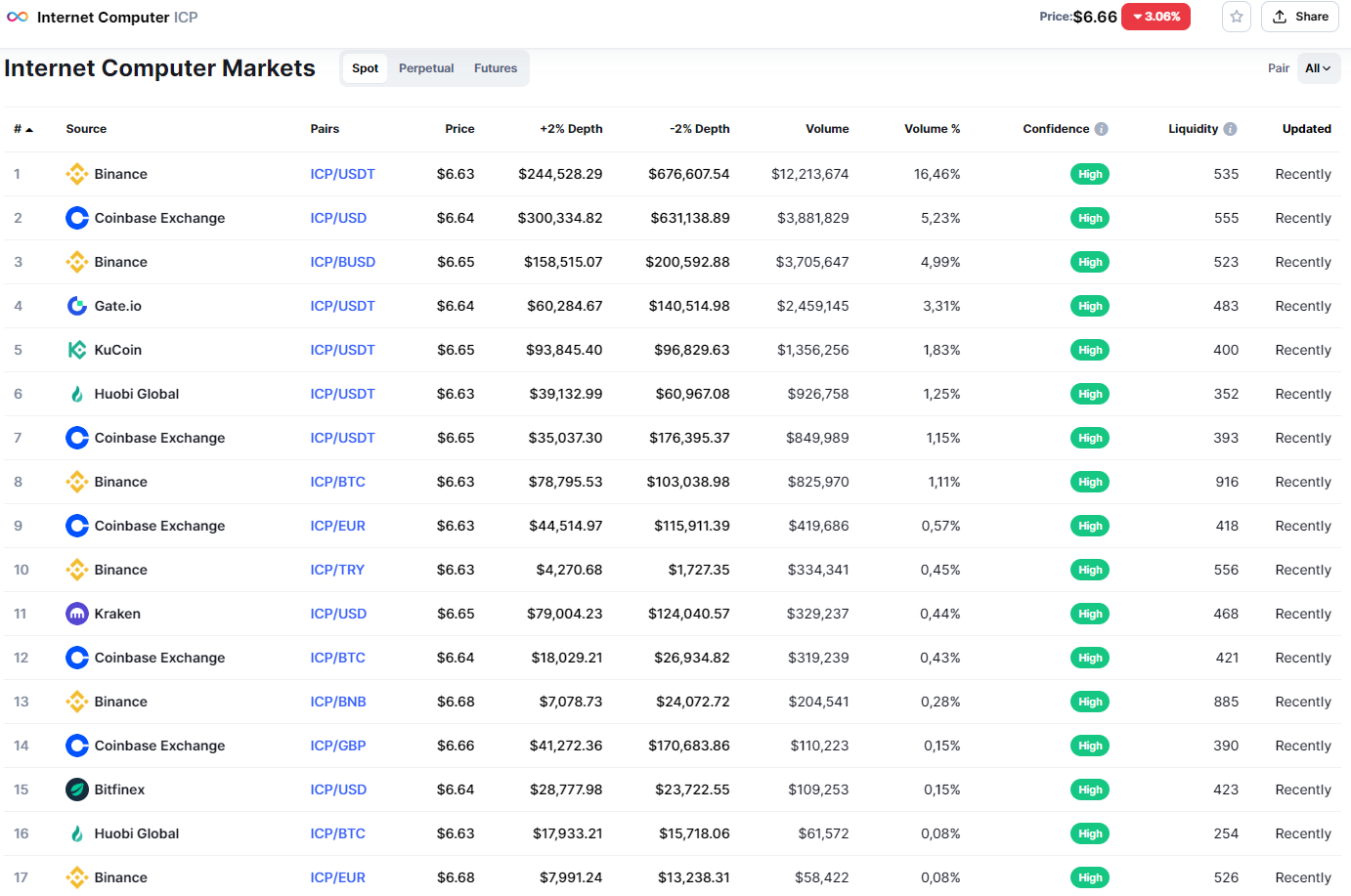
Task: Click the liquidity score 916
Action: click(x=1227, y=482)
